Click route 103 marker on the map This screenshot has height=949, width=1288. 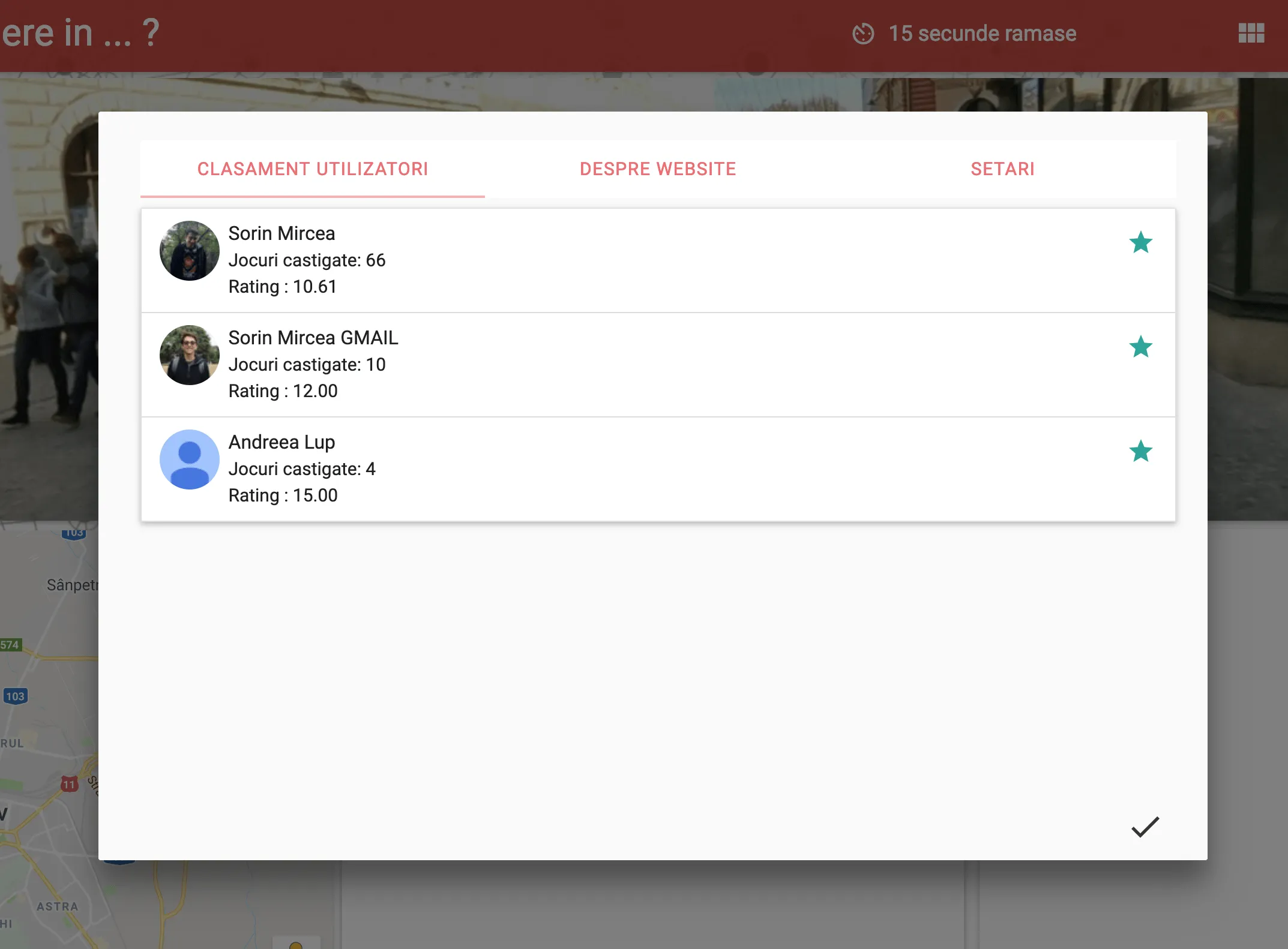click(x=16, y=696)
